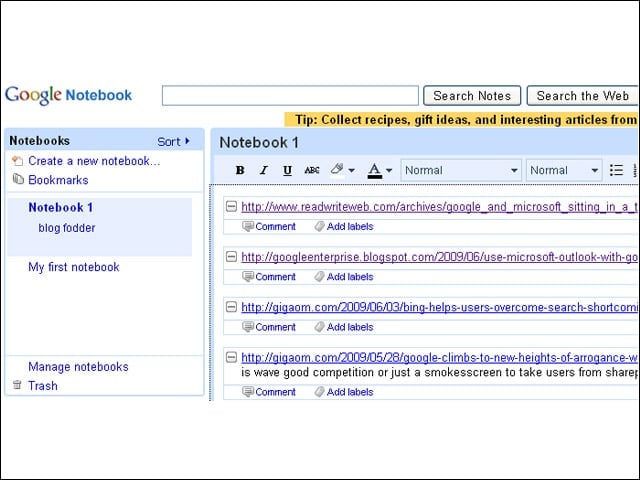Click label tag icon on googleenterprise note
The image size is (640, 480).
320,276
